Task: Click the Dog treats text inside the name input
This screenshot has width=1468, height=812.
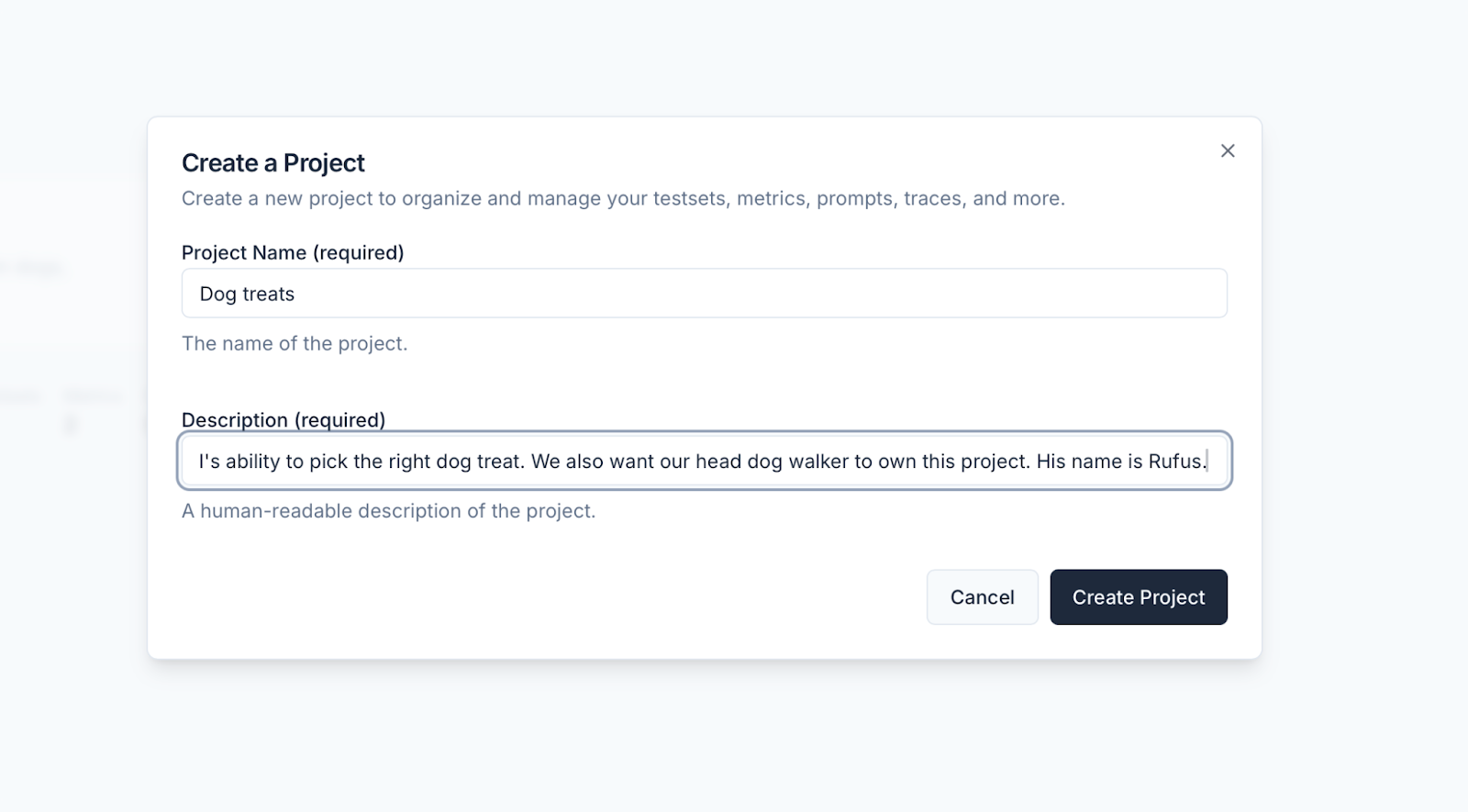Action: tap(247, 294)
